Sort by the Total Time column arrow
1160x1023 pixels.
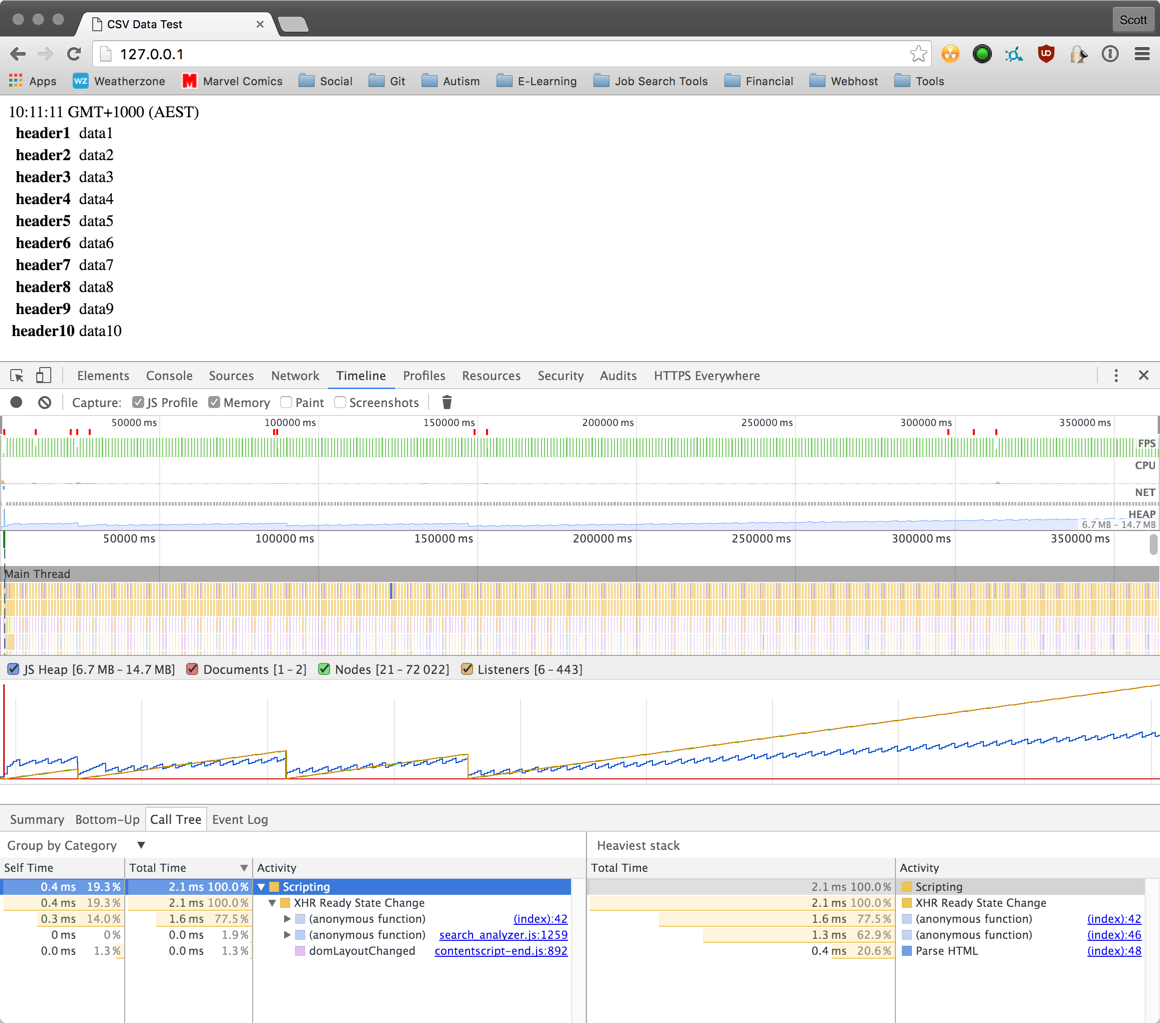(x=243, y=868)
